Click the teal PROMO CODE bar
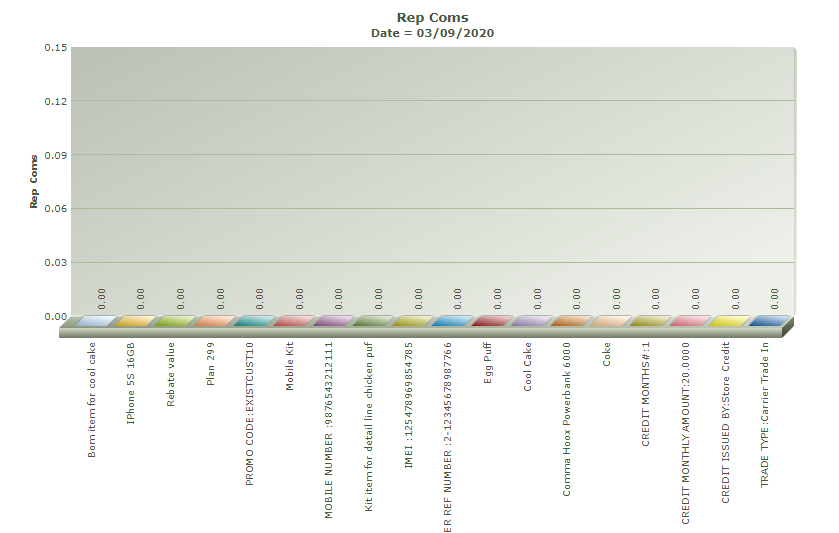Viewport: 839px width, 533px height. [x=254, y=321]
